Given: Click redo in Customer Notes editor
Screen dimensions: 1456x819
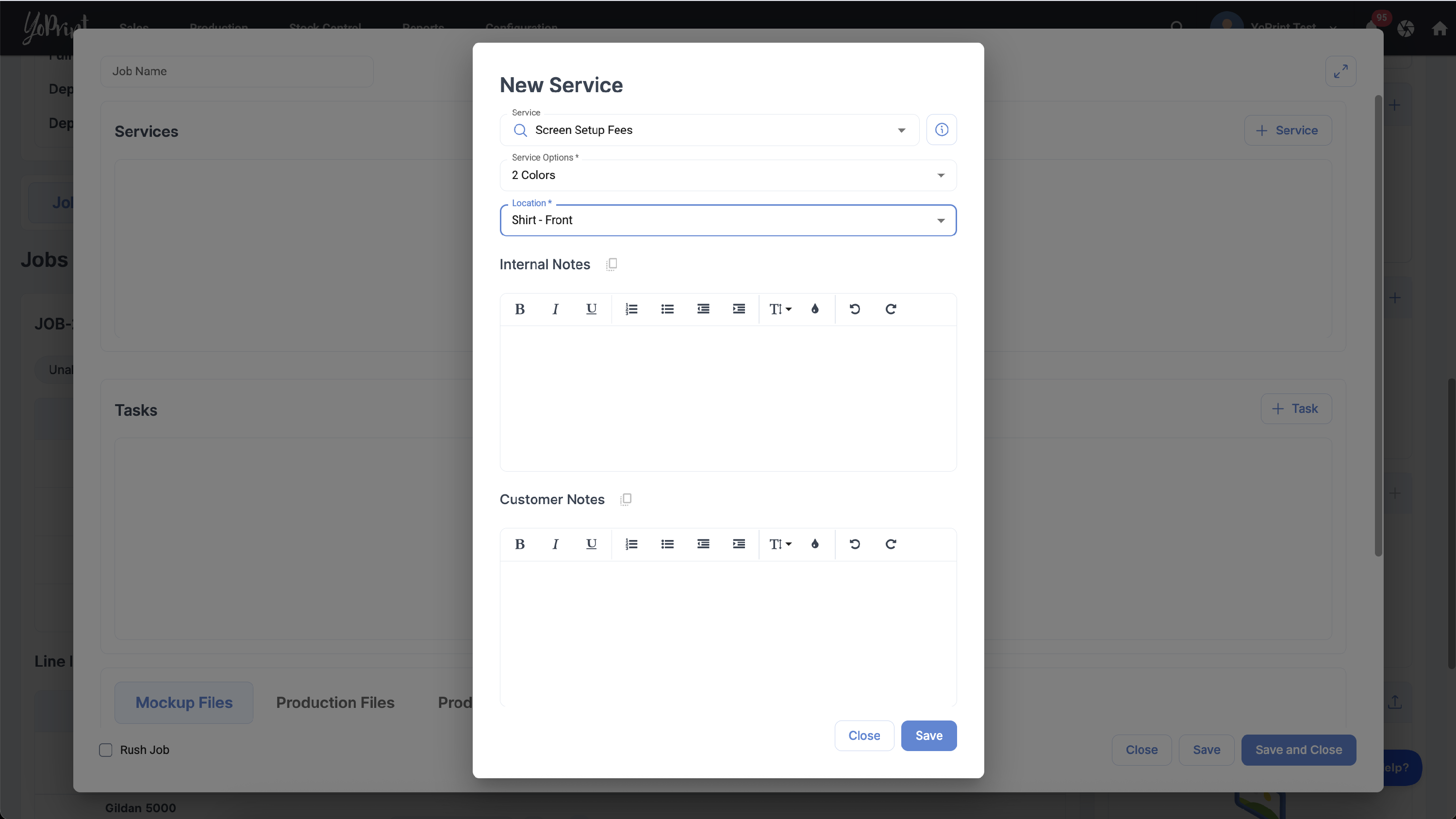Looking at the screenshot, I should (890, 544).
